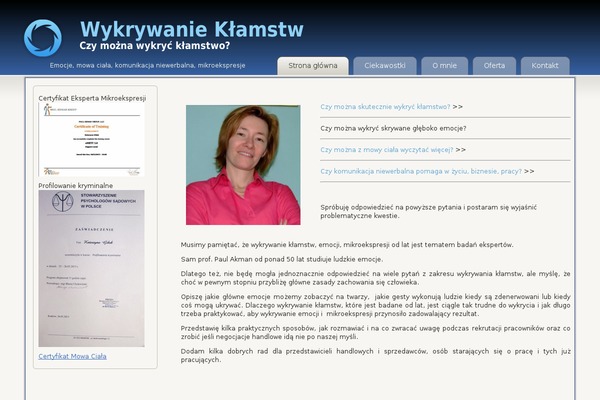The image size is (600, 400).
Task: Open the Kontakt tab
Action: click(x=545, y=65)
